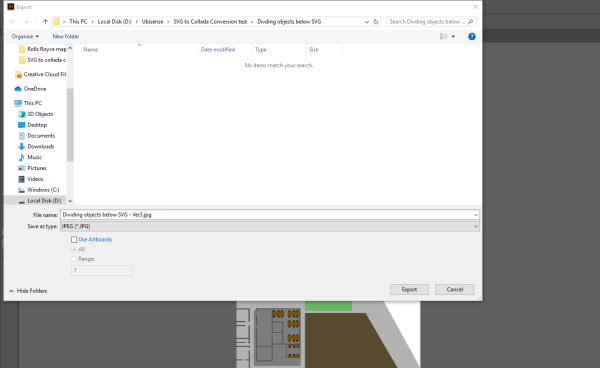
Task: Select Creative Cloud Files in sidebar
Action: coord(40,74)
